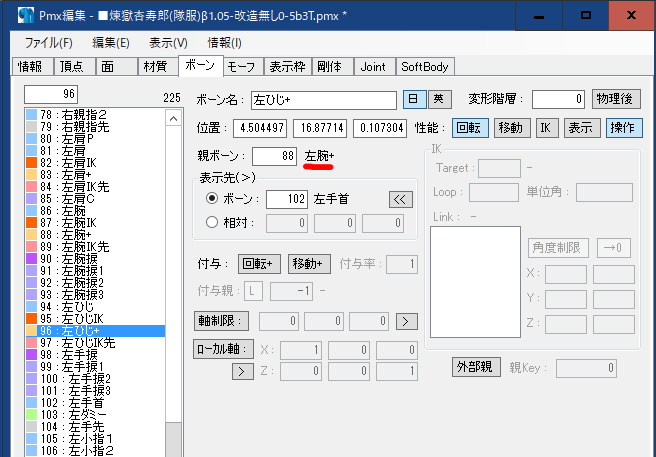The width and height of the screenshot is (656, 457).
Task: Click the Pmx editor app icon in title bar
Action: (26, 15)
